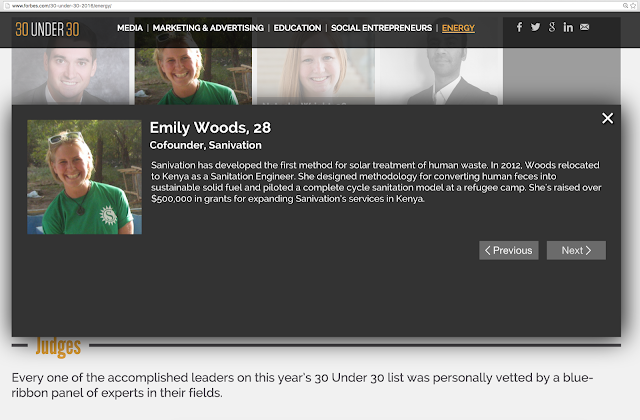Select the red-haired woman thumbnail
This screenshot has height=420, width=640.
(x=316, y=76)
